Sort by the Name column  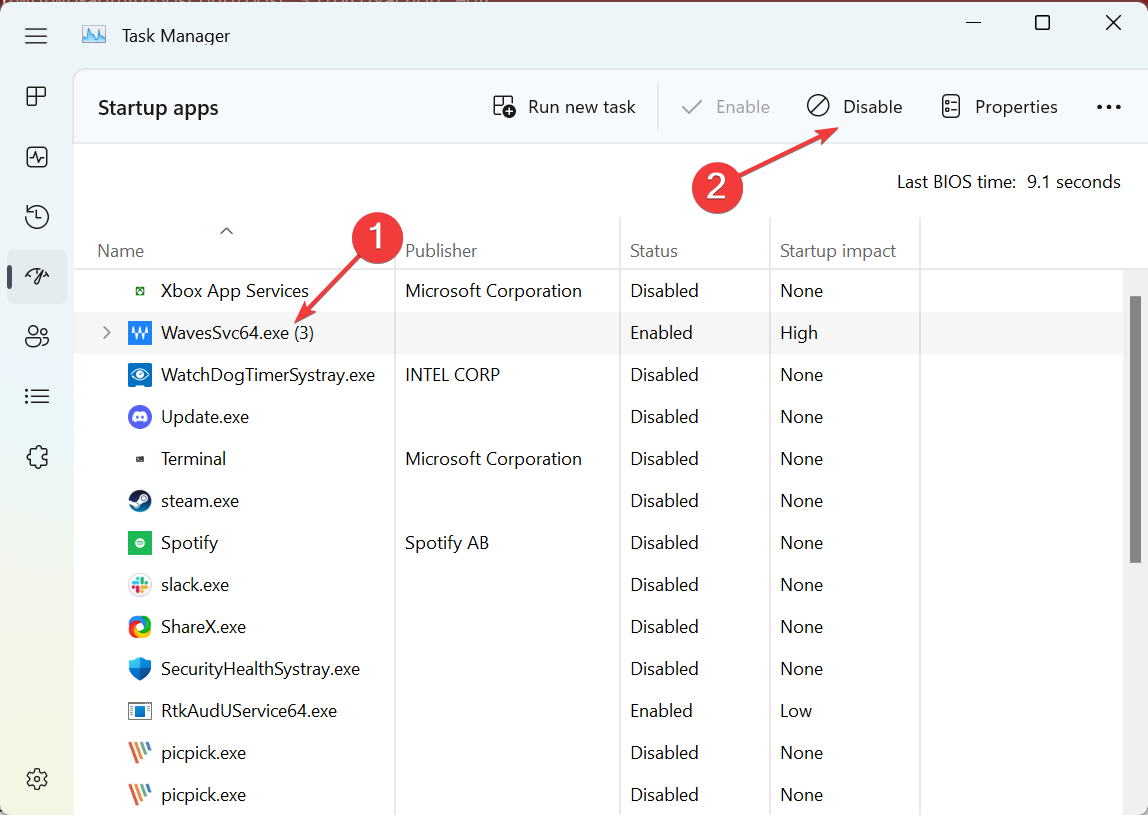[121, 250]
